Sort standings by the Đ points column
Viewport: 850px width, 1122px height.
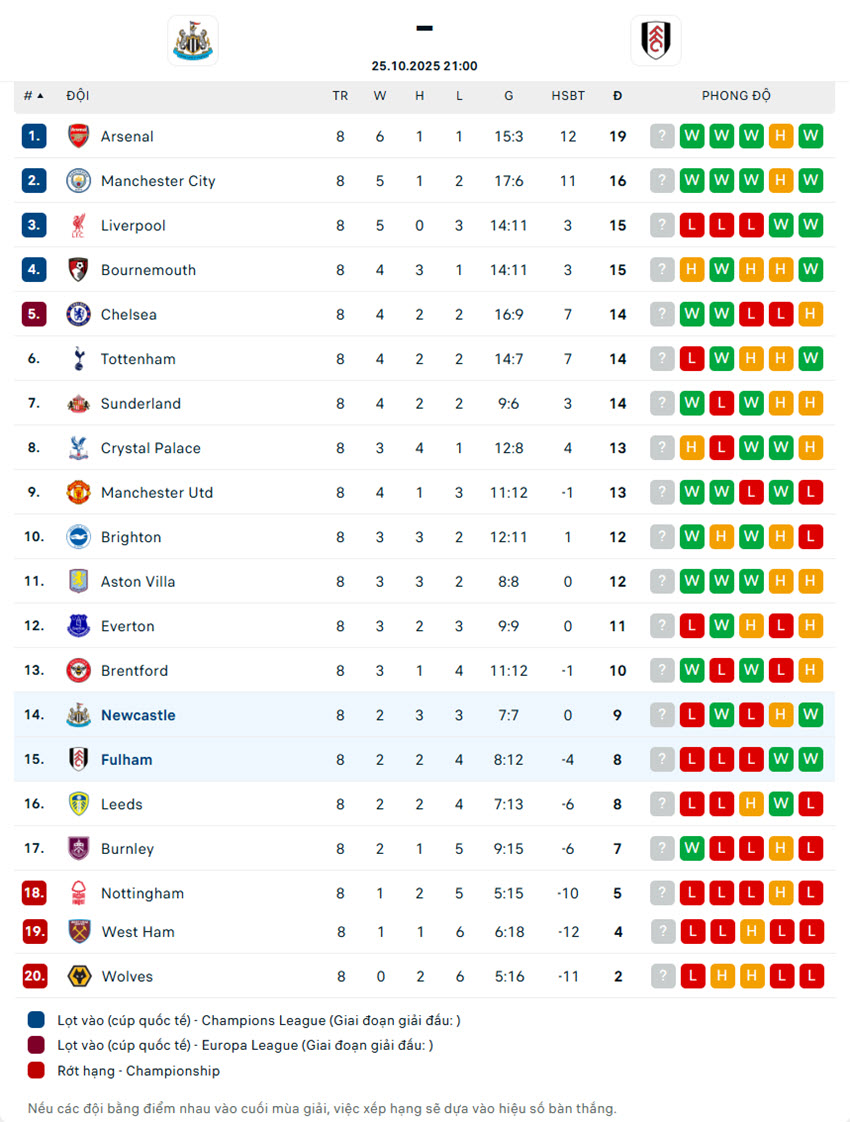point(617,96)
